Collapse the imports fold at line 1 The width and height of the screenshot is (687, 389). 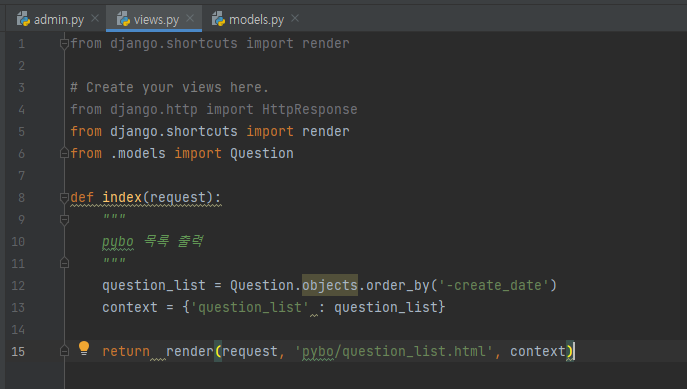pos(64,44)
